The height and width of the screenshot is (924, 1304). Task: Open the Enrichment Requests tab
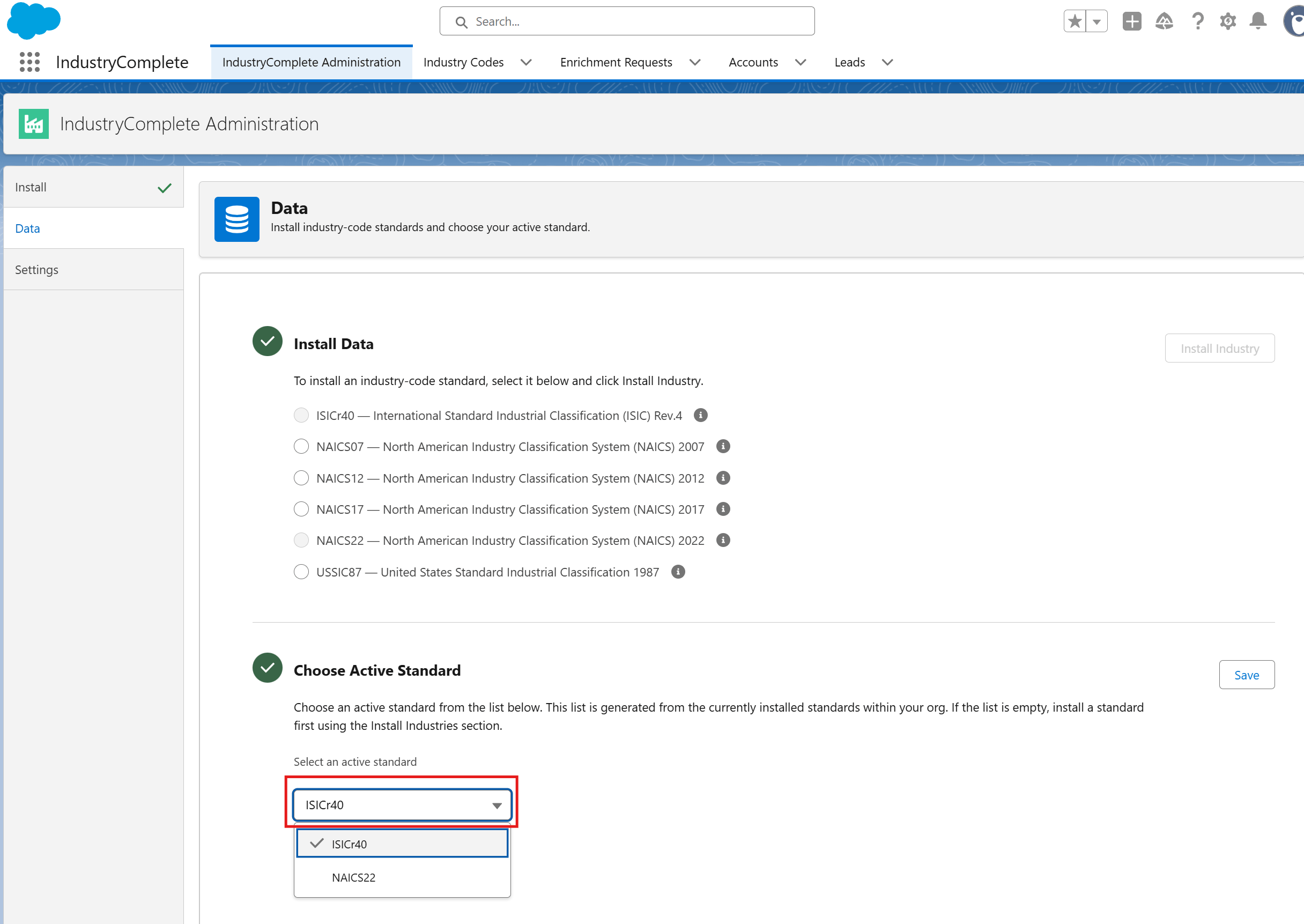coord(616,63)
